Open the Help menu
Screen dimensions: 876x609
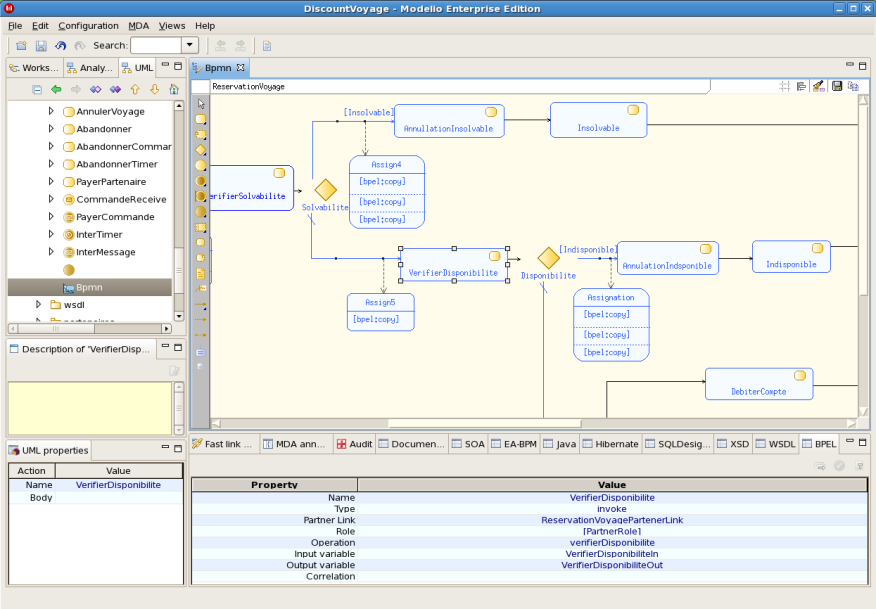point(205,26)
